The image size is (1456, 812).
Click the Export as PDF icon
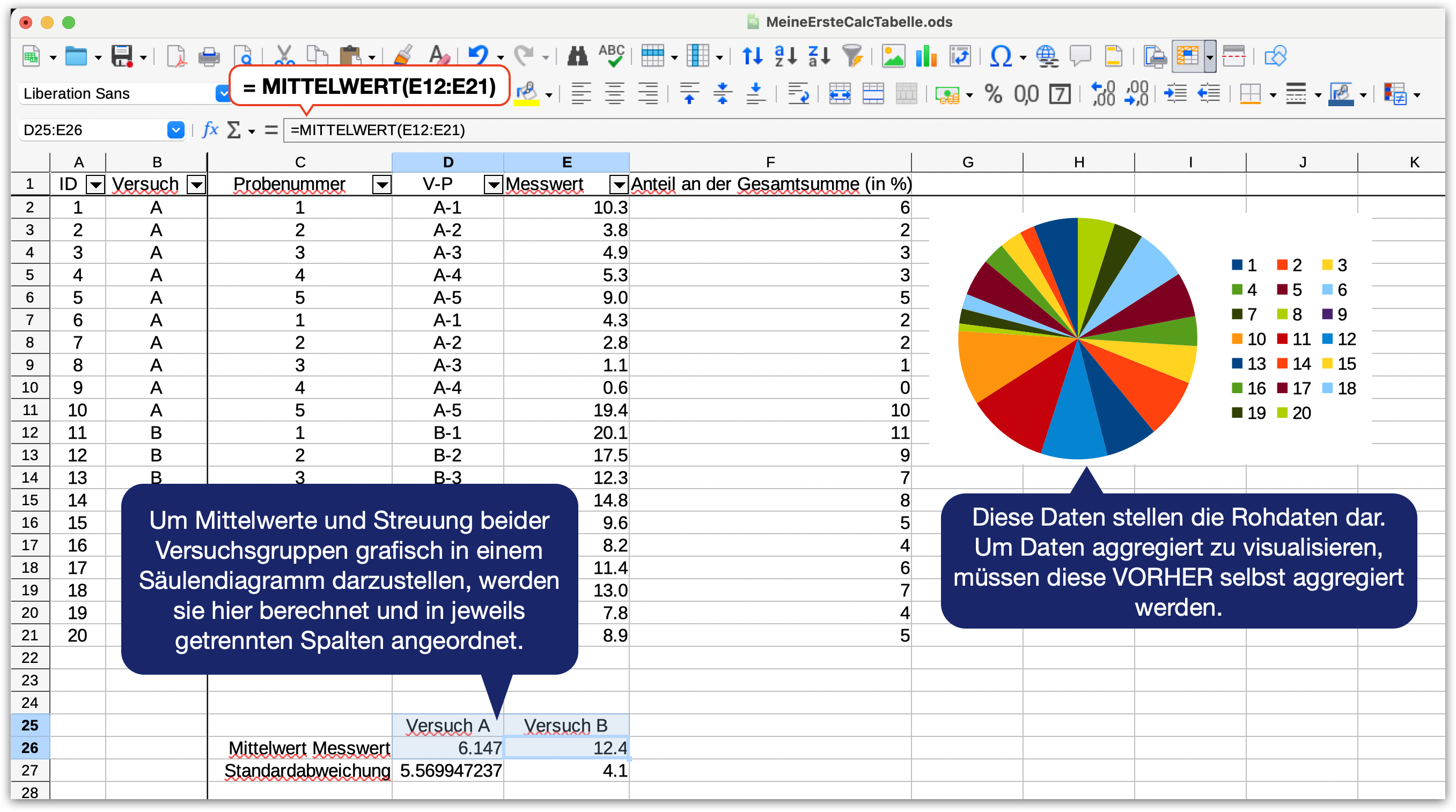pos(177,56)
